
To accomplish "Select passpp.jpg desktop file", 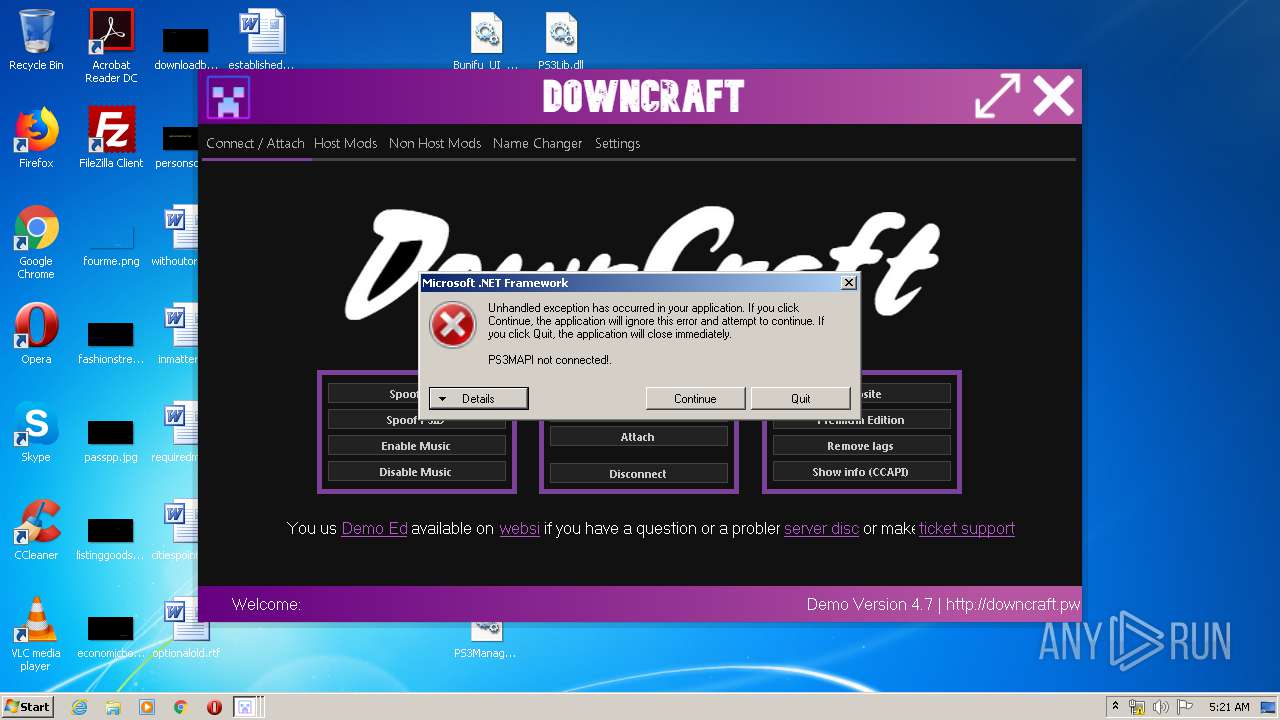I will pyautogui.click(x=111, y=440).
